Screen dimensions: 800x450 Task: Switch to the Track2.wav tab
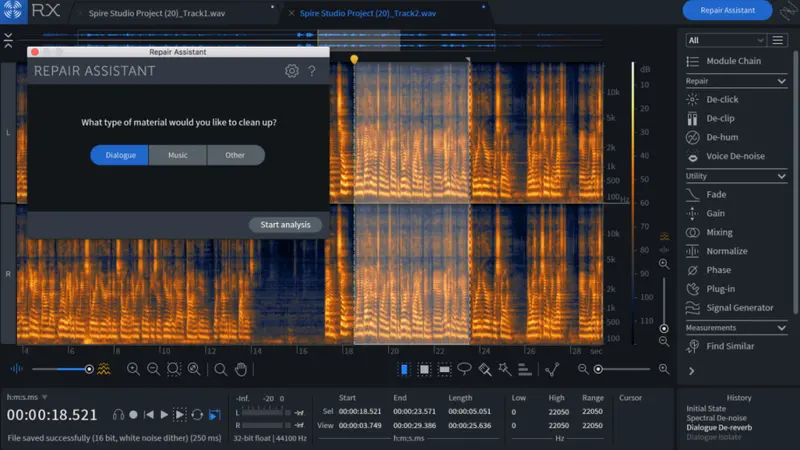[x=368, y=13]
